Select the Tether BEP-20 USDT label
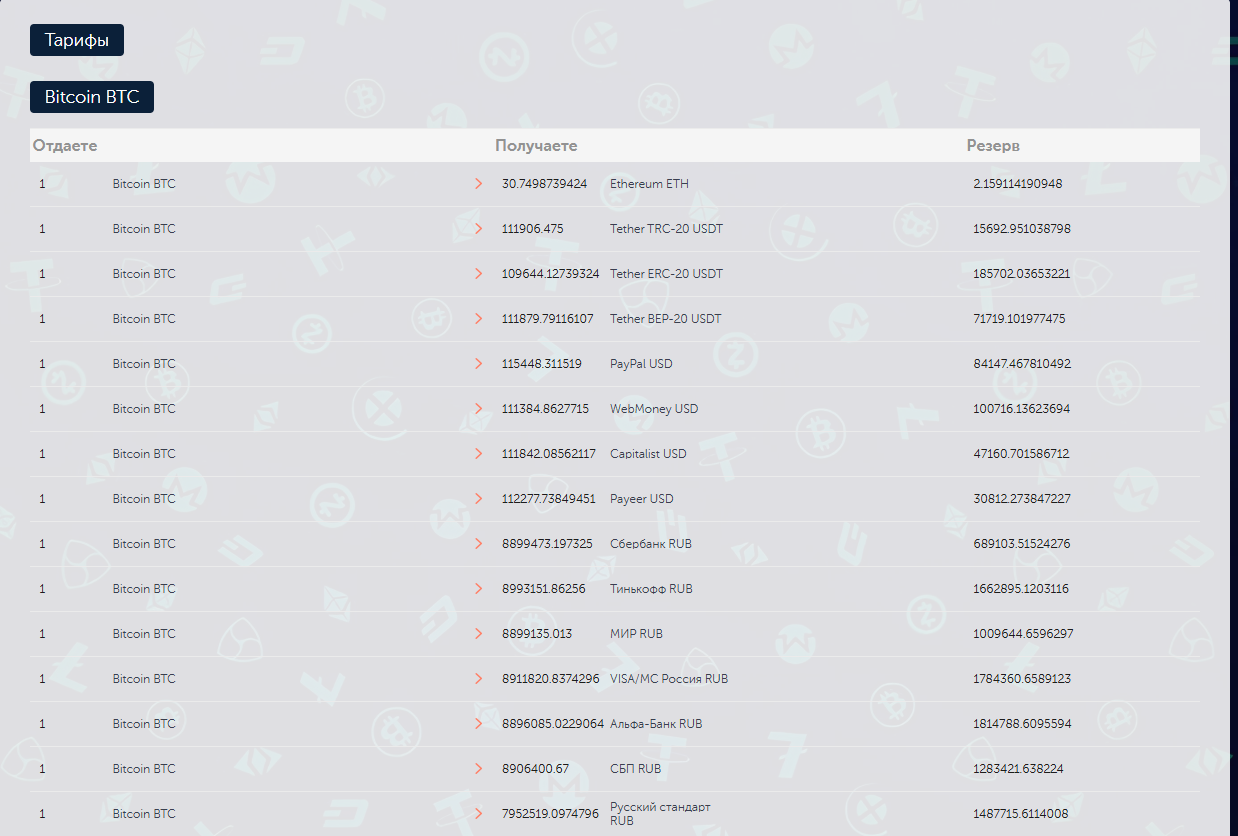This screenshot has width=1238, height=836. tap(665, 319)
